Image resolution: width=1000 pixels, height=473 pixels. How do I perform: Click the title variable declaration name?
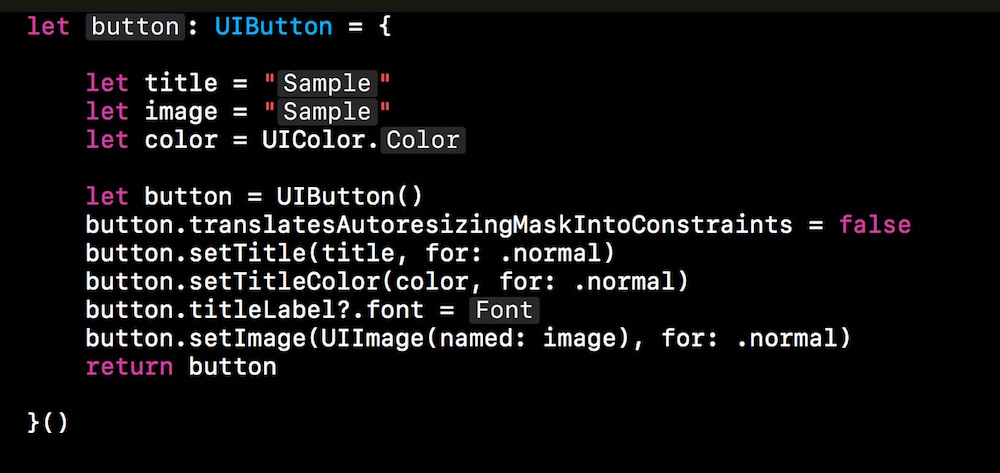point(181,84)
